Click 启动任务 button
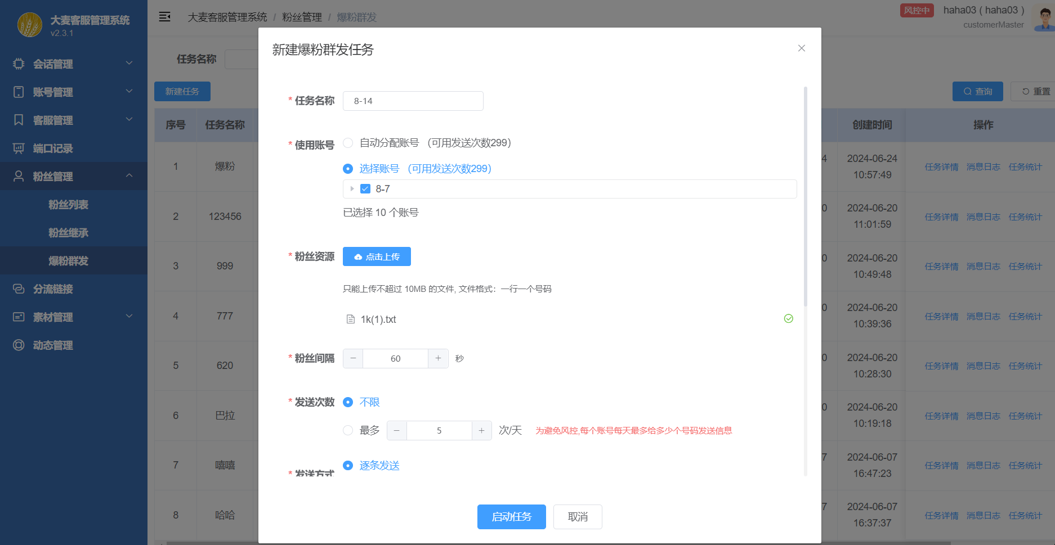 pyautogui.click(x=511, y=517)
